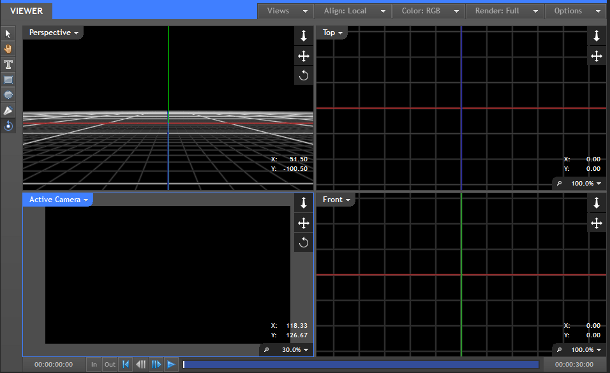Click the Top view dolly arrow icon
610x373 pixels.
pyautogui.click(x=596, y=36)
